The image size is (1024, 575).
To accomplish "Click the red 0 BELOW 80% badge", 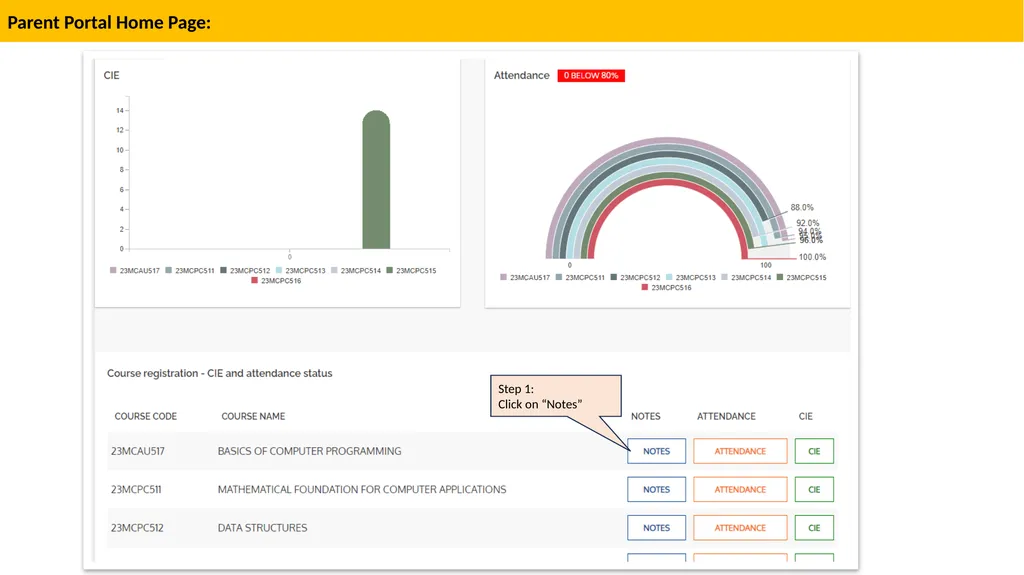I will tap(591, 76).
